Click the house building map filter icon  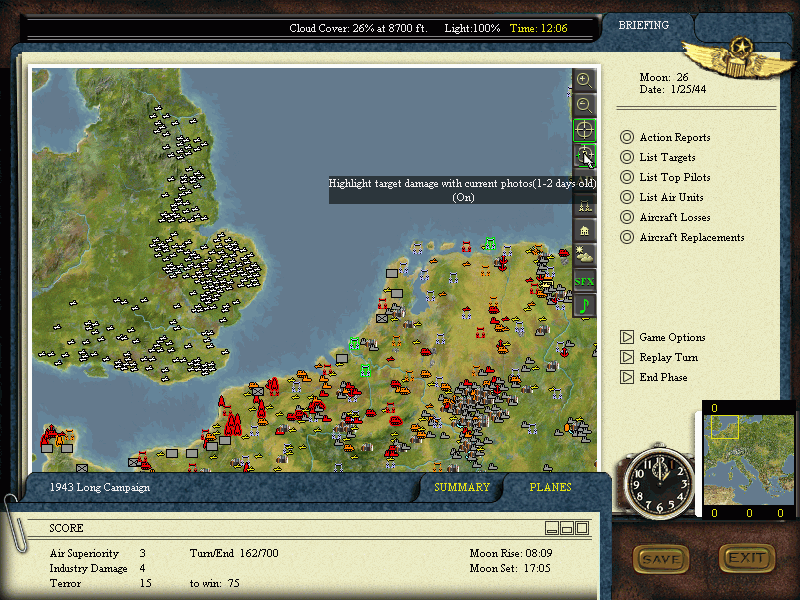click(x=584, y=231)
